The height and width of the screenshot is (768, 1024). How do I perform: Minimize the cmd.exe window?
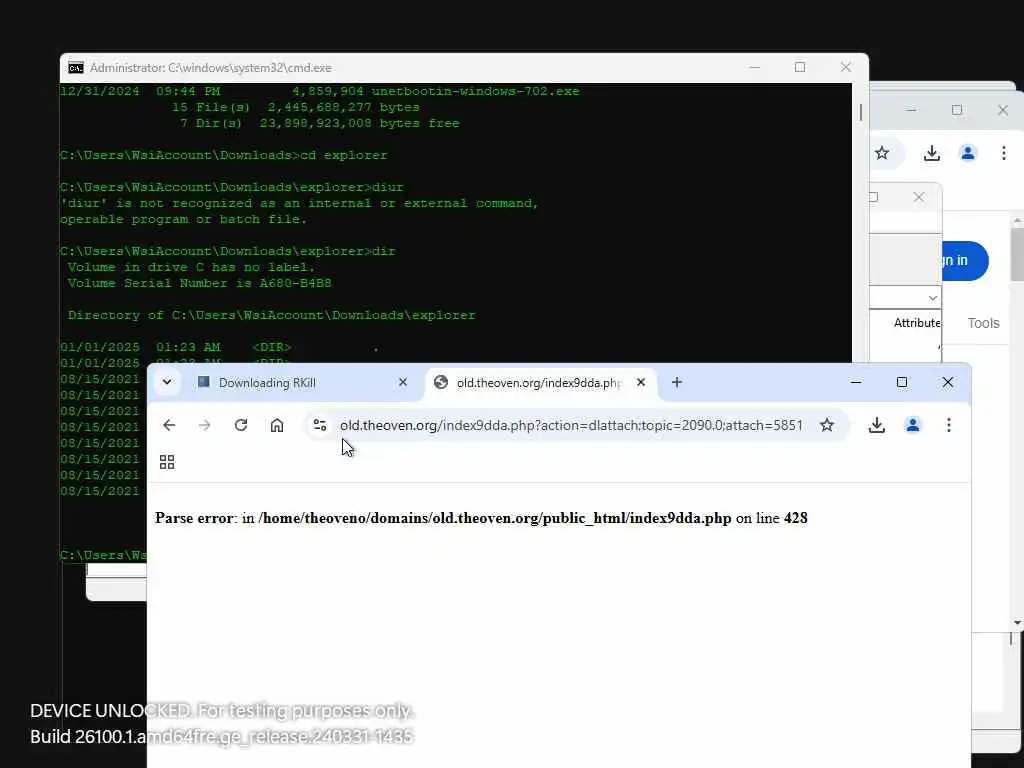[754, 67]
